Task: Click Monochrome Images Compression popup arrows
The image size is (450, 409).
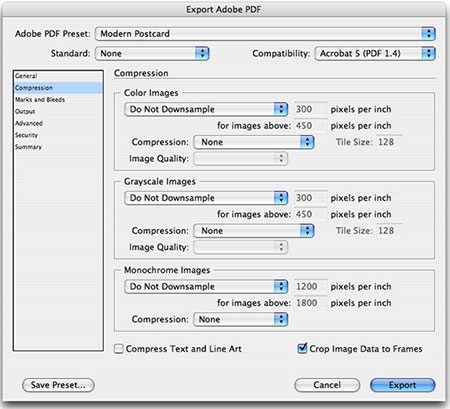Action: [x=281, y=319]
